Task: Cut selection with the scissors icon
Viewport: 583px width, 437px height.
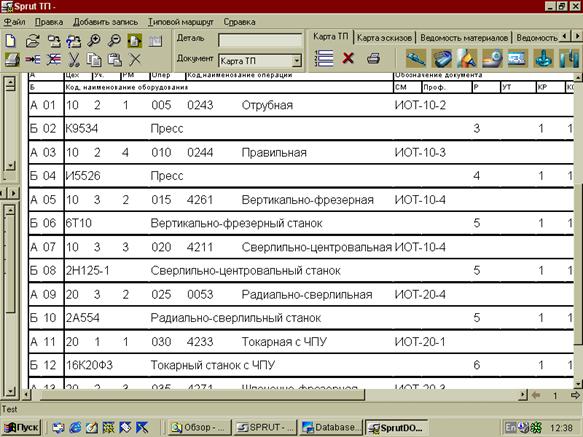Action: pyautogui.click(x=74, y=59)
